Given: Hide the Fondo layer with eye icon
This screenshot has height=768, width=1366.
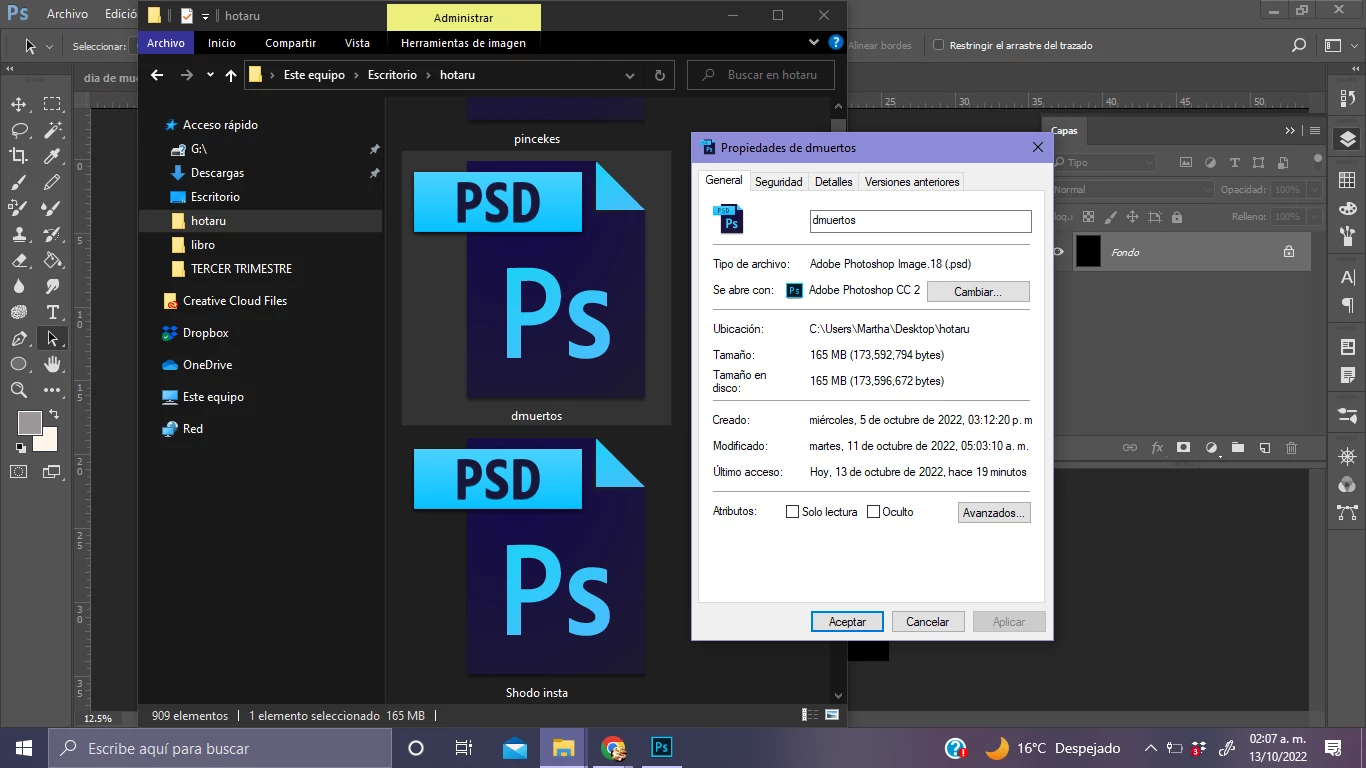Looking at the screenshot, I should tap(1057, 252).
